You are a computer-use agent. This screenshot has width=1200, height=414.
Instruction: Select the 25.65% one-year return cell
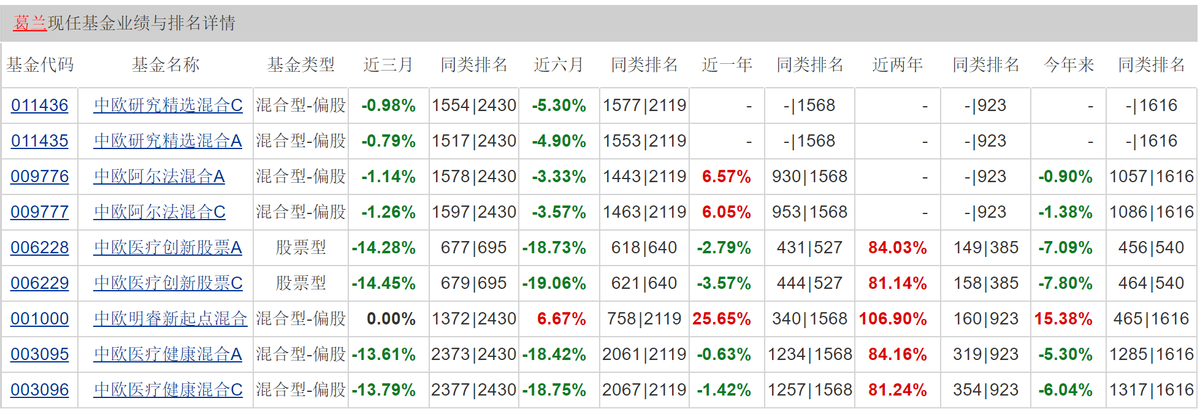click(727, 319)
